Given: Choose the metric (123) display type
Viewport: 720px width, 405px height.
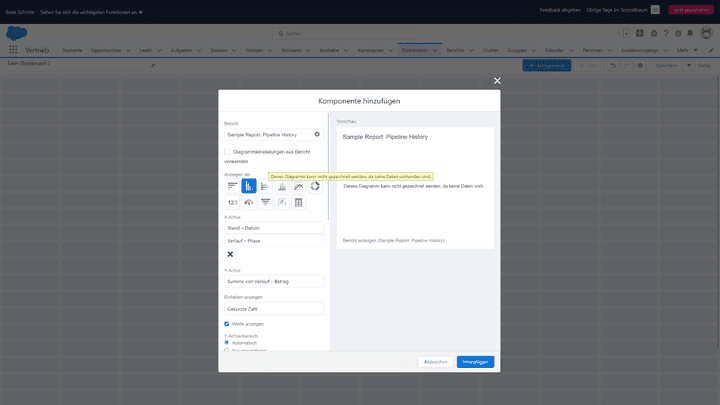Looking at the screenshot, I should pos(232,202).
